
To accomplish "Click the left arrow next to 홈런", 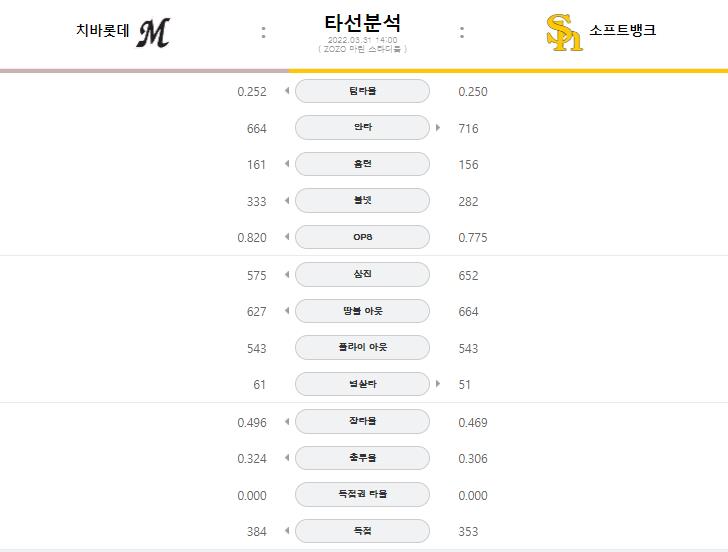I will [287, 163].
